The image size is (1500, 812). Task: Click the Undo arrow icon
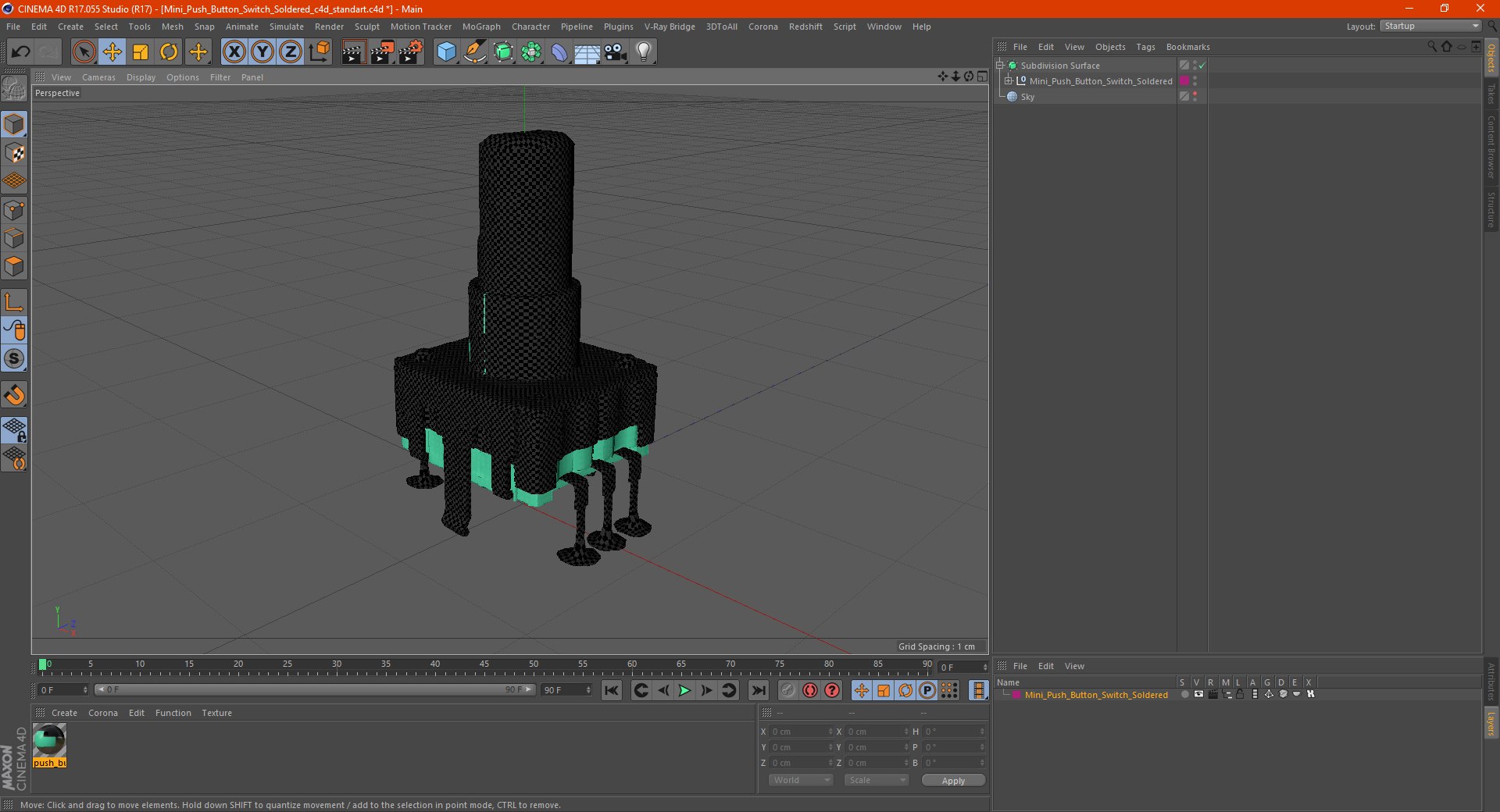(x=21, y=52)
